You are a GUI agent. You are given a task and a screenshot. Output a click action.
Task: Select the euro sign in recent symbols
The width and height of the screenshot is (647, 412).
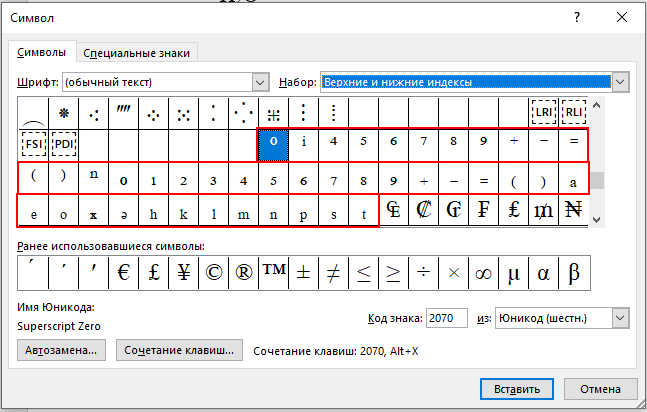tap(124, 273)
